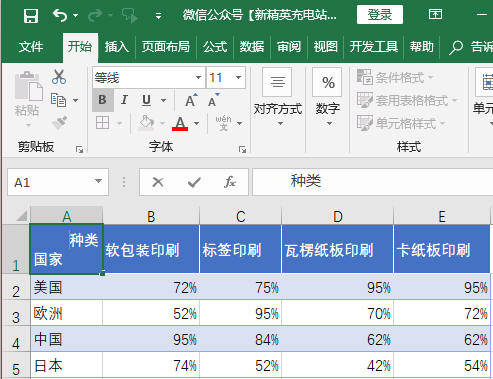Click the Format Painter brush icon
Viewport: 493px width, 379px height.
coord(60,122)
